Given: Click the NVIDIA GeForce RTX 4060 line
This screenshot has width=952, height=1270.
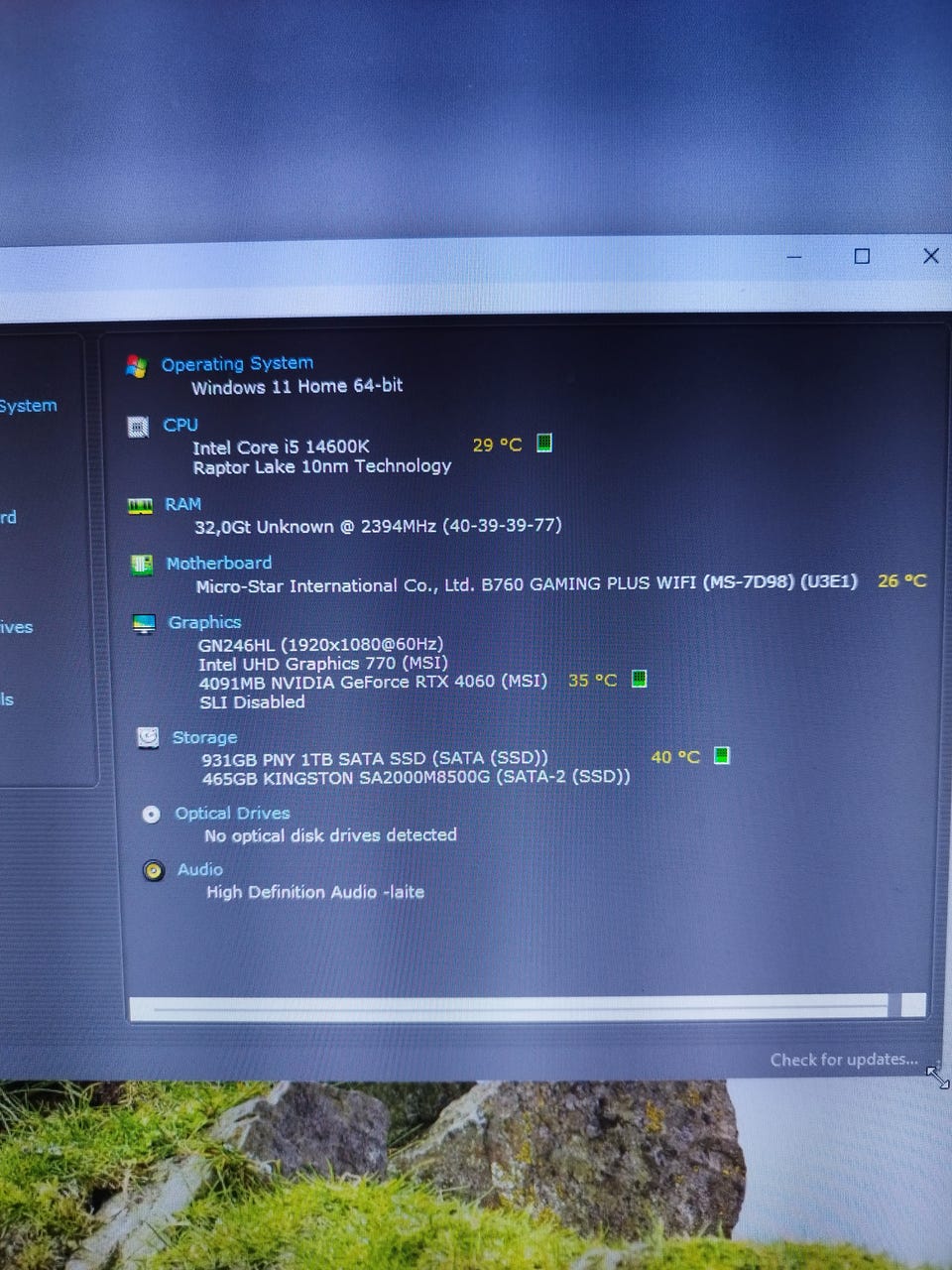Looking at the screenshot, I should point(373,682).
